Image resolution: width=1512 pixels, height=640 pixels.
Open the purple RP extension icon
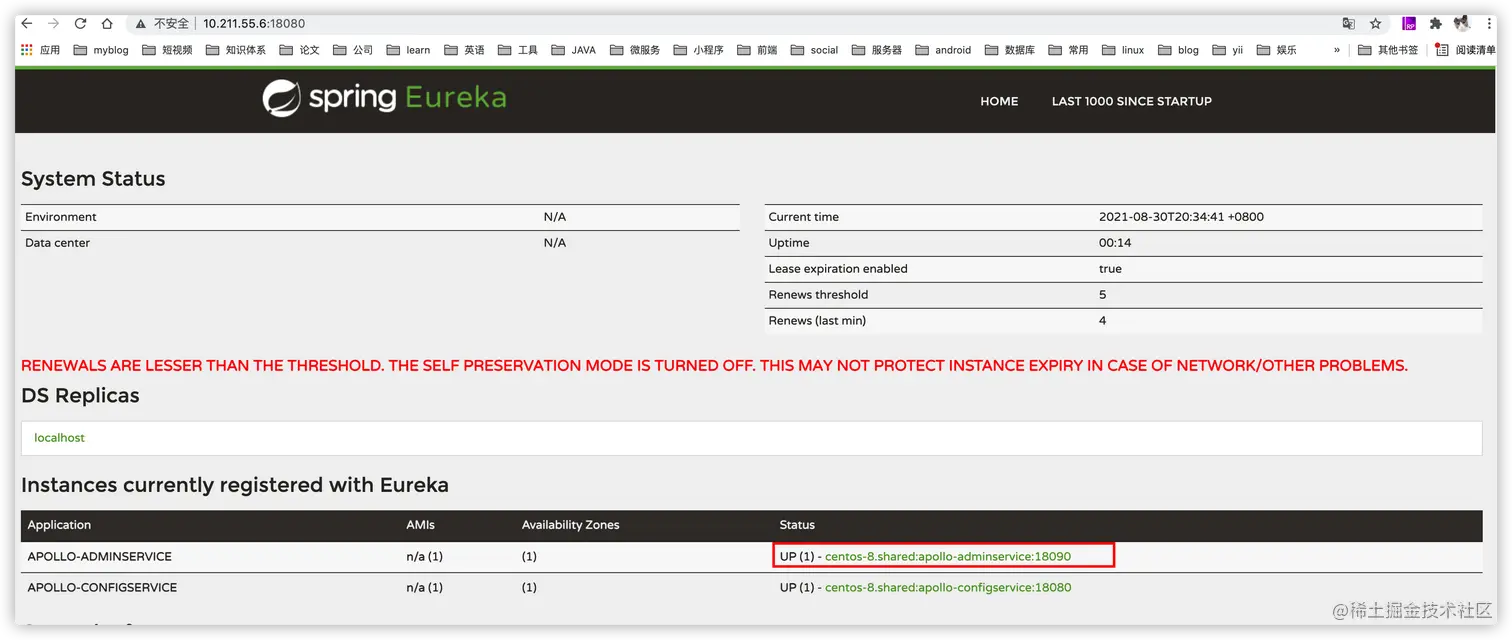click(x=1409, y=23)
